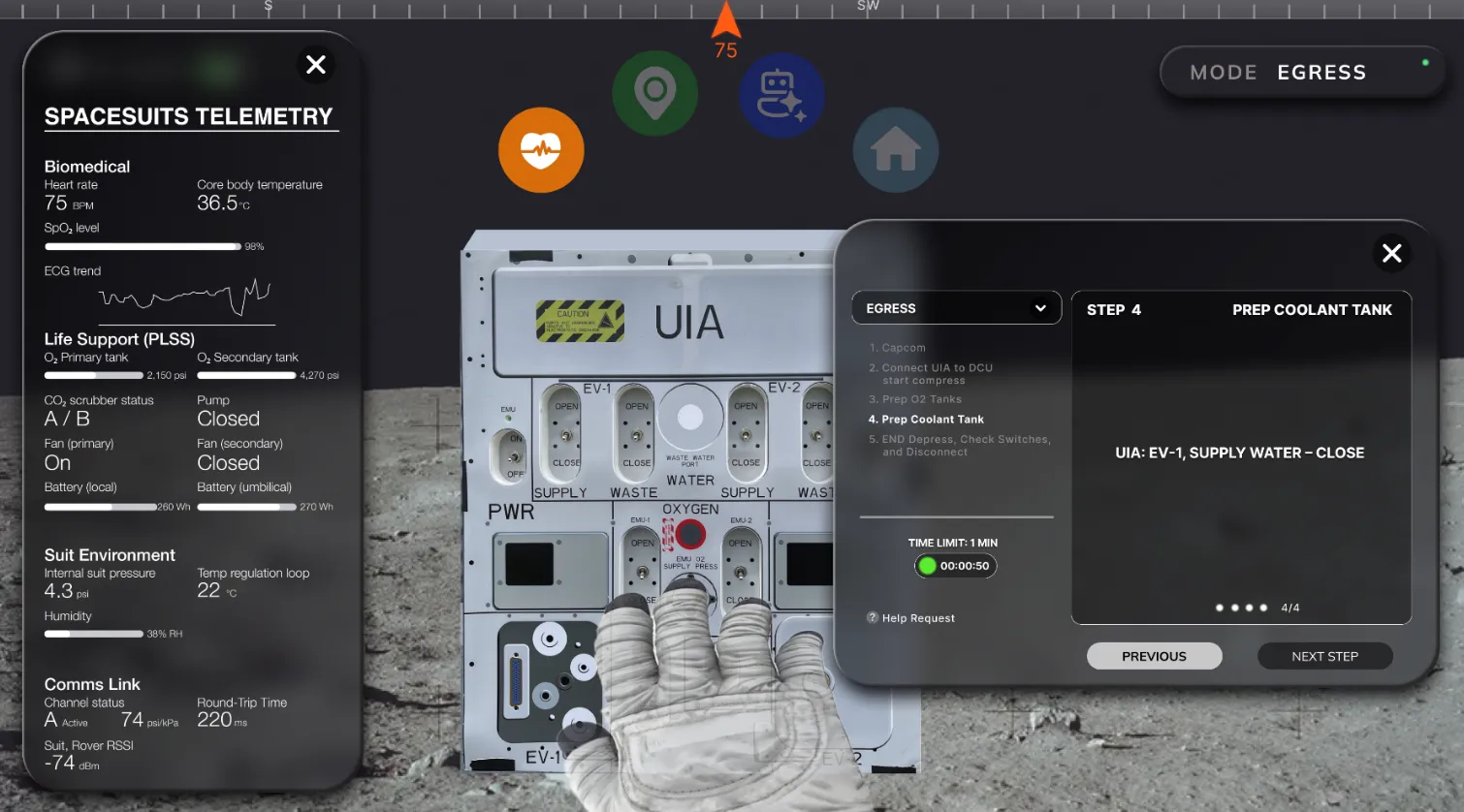Toggle the EV-1 supply water switch
This screenshot has height=812, width=1464.
click(565, 433)
